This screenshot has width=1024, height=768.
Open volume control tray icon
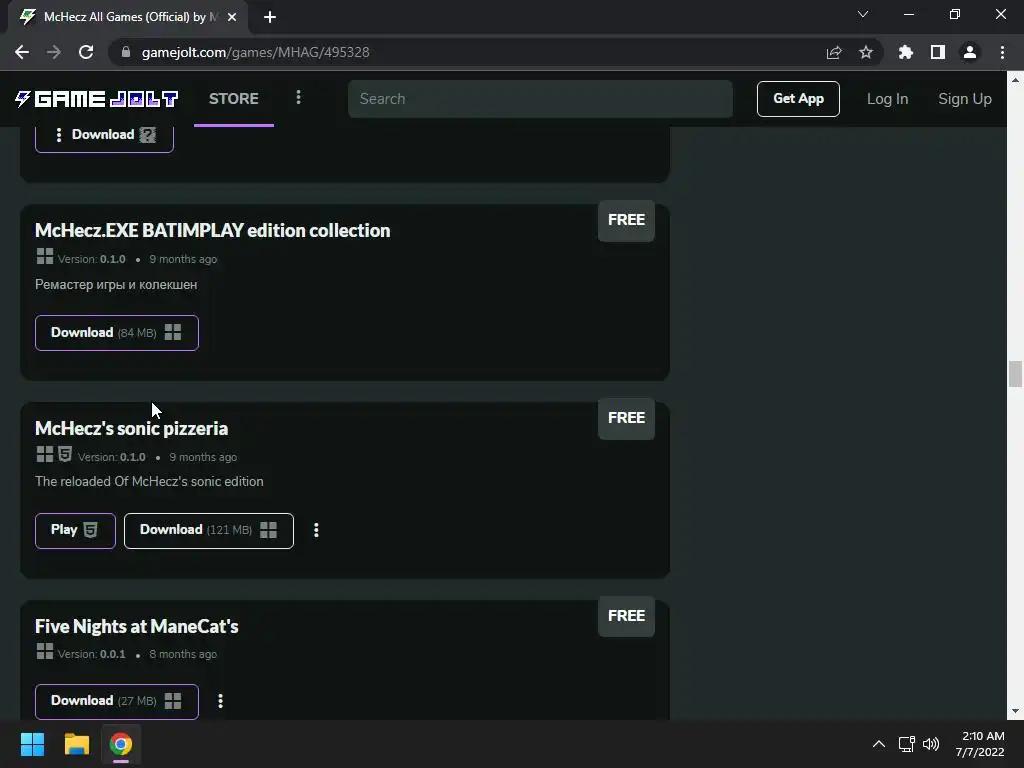pyautogui.click(x=931, y=744)
